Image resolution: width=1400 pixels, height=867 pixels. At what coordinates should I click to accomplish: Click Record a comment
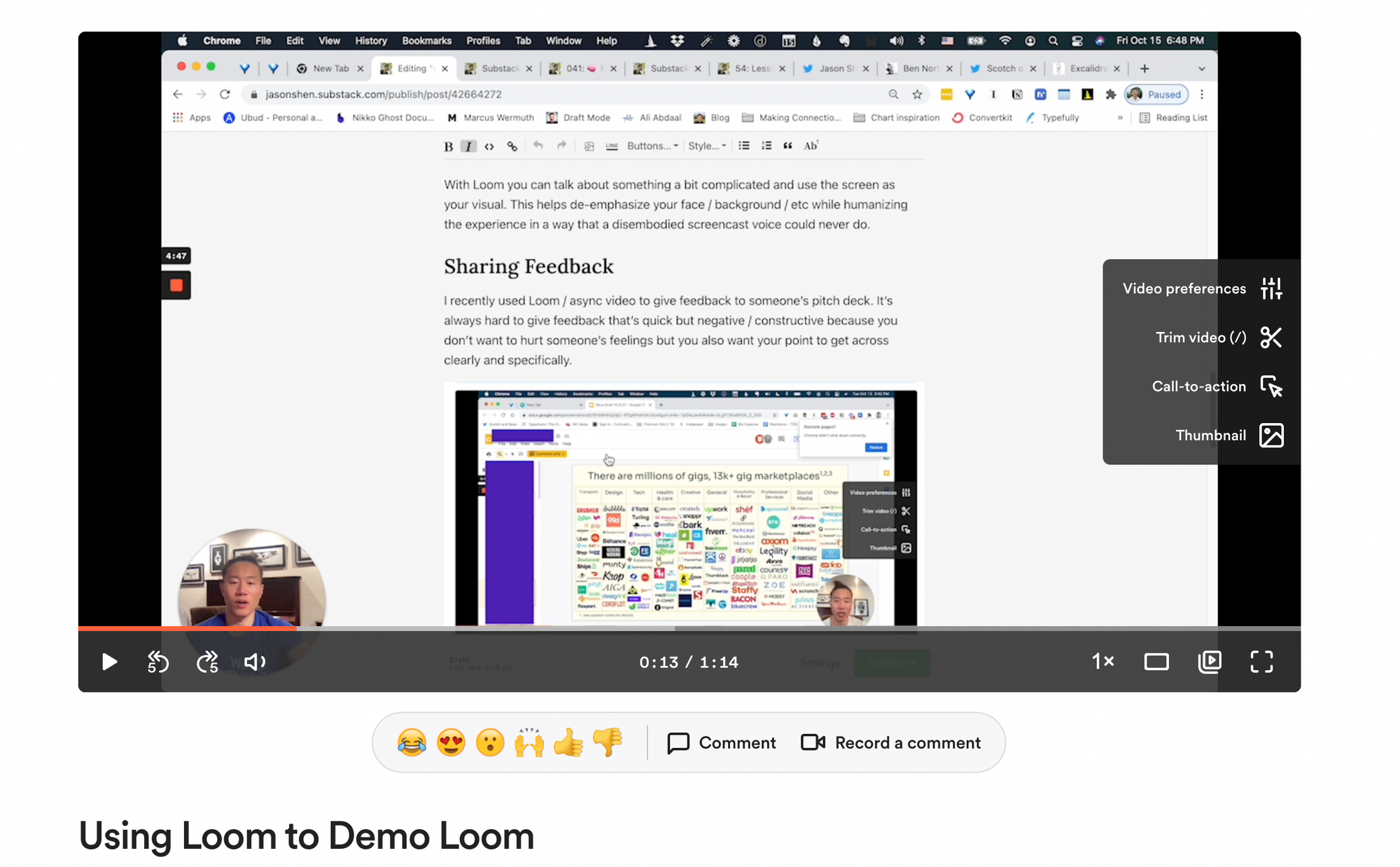pyautogui.click(x=890, y=743)
